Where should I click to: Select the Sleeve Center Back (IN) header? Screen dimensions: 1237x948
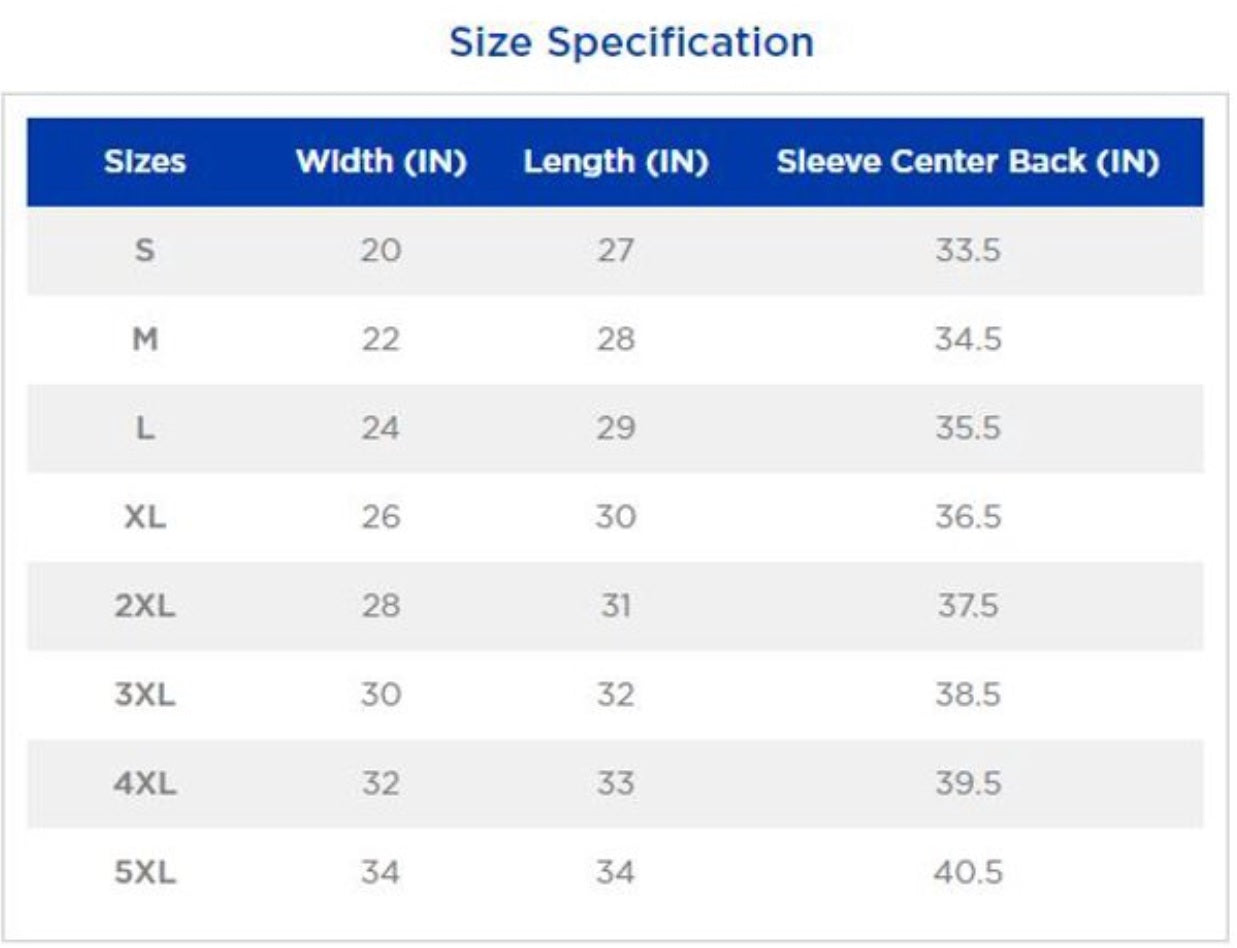coord(968,162)
